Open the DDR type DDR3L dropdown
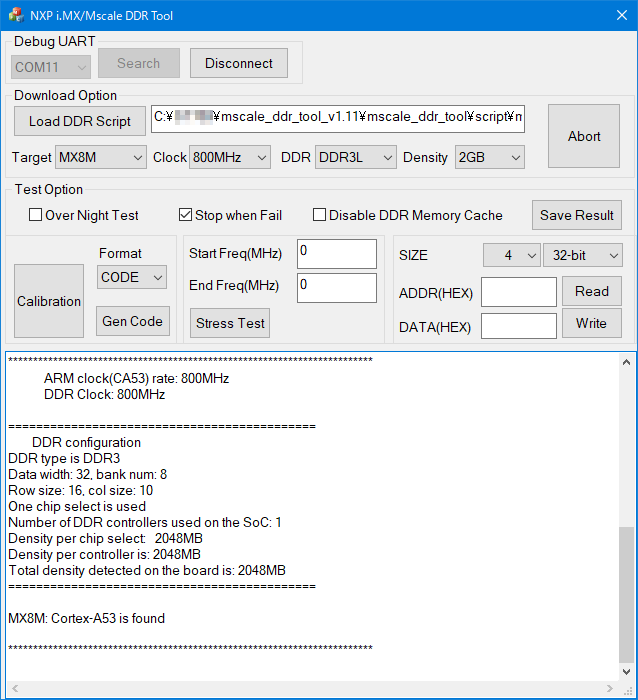Image resolution: width=638 pixels, height=700 pixels. point(356,157)
